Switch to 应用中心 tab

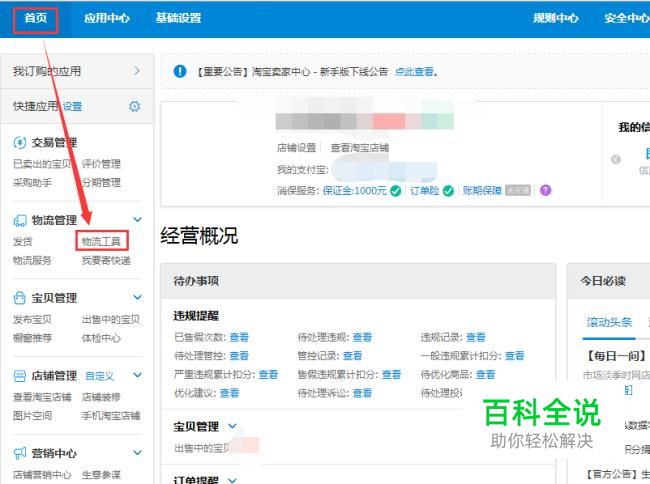[107, 18]
